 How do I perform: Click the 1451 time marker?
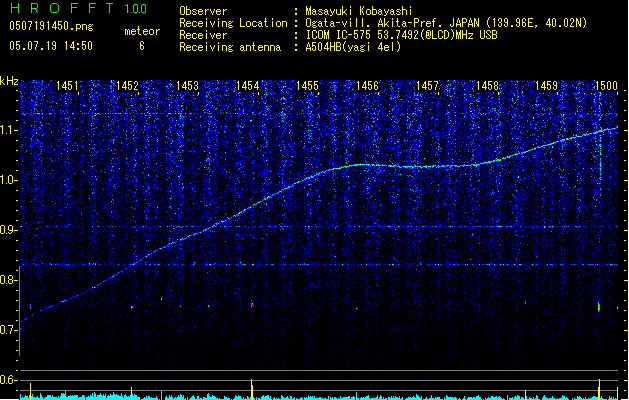68,87
